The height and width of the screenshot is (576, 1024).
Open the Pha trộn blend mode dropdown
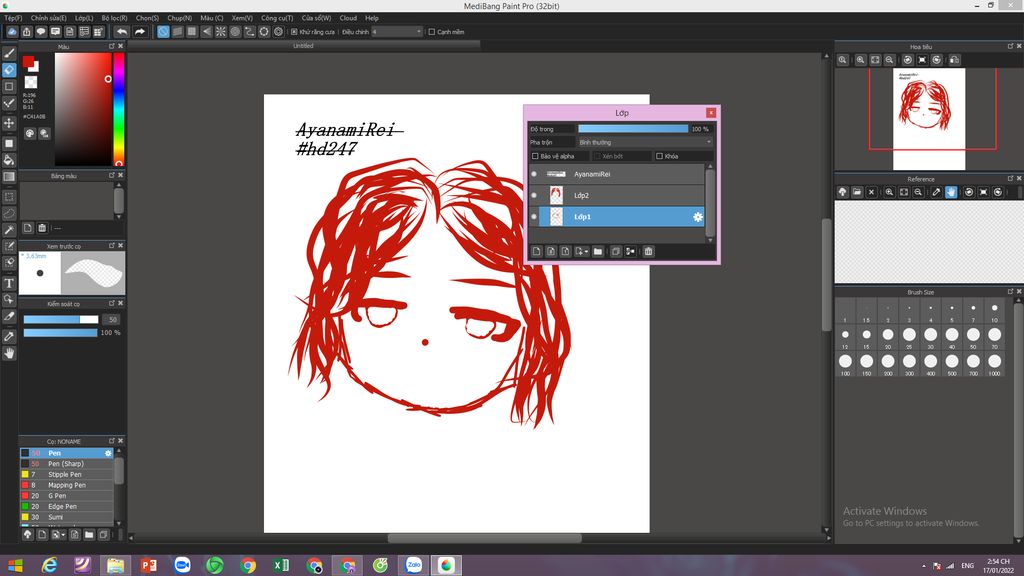pos(645,142)
